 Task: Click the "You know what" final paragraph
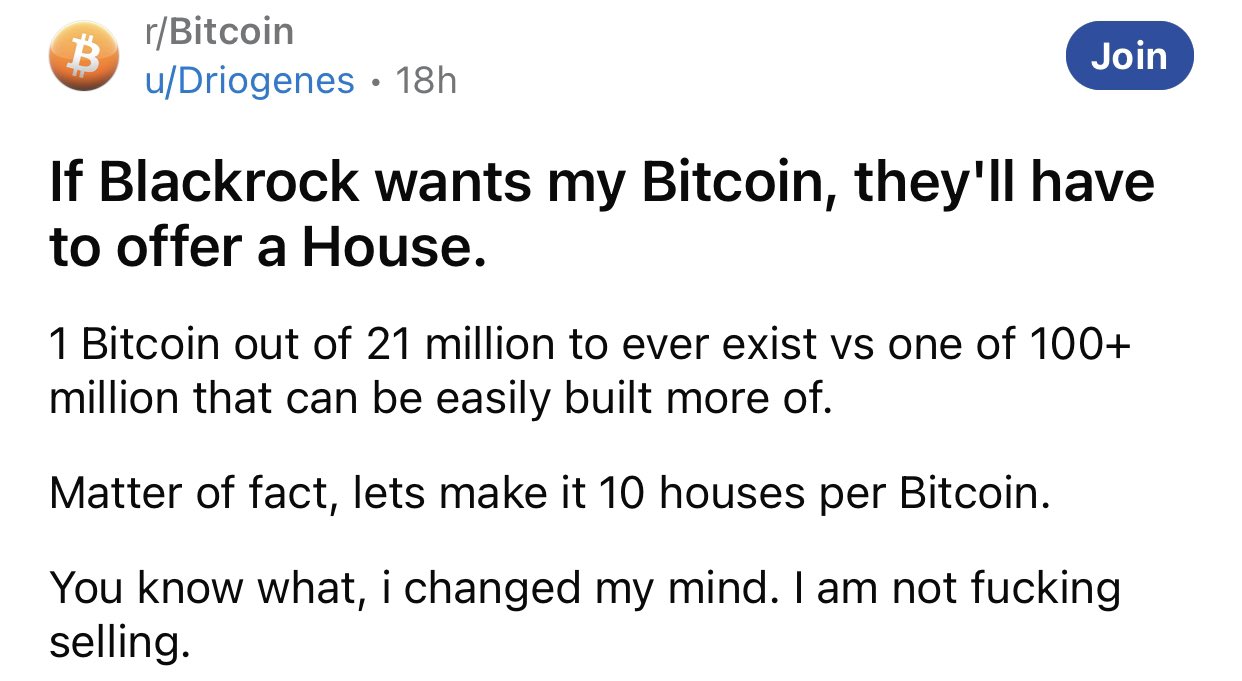click(x=585, y=614)
